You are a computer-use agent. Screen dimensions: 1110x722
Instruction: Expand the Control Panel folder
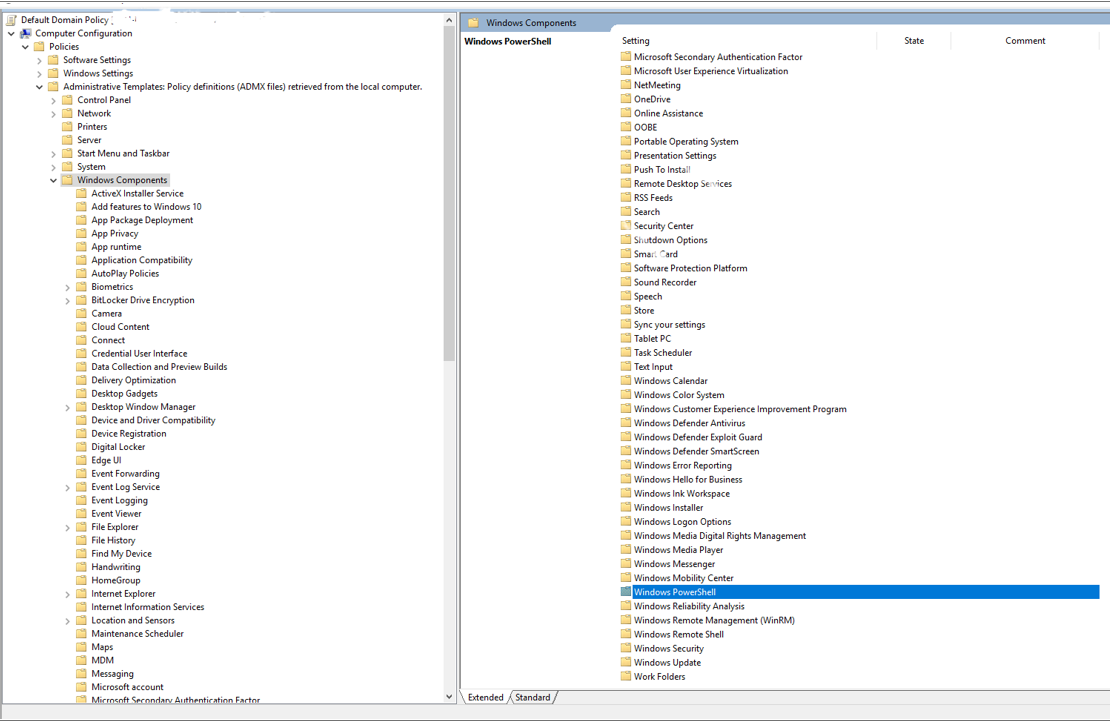click(x=54, y=101)
